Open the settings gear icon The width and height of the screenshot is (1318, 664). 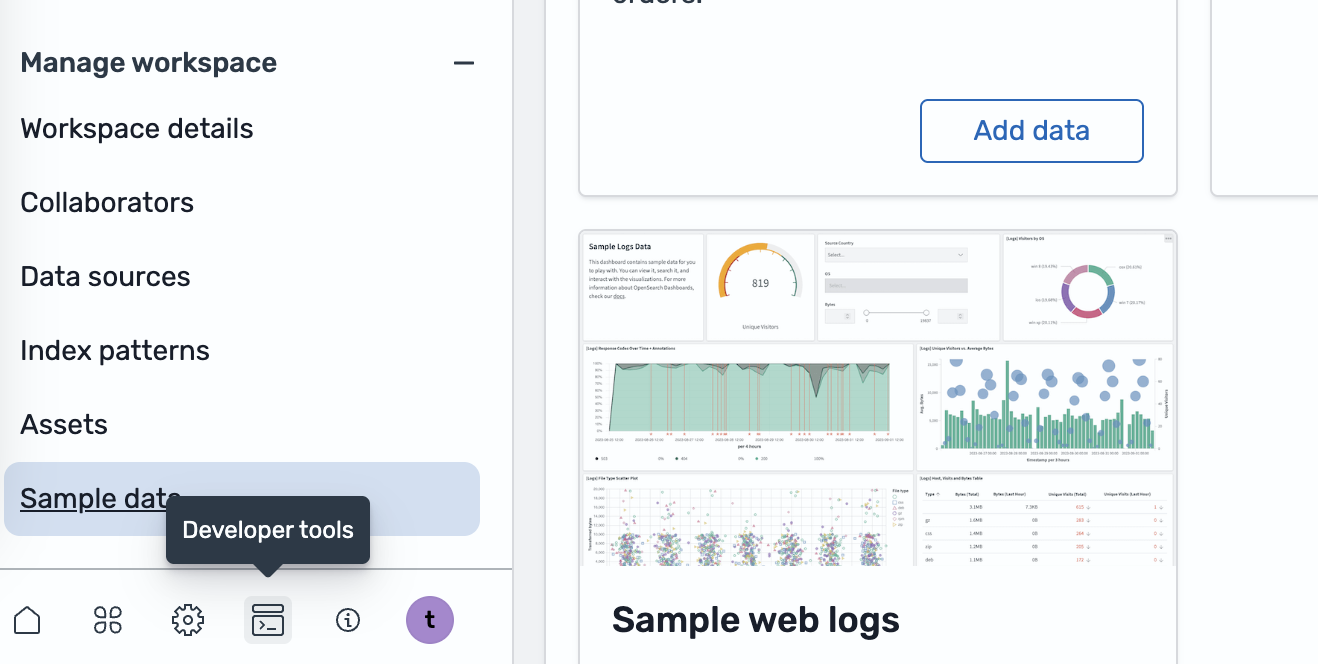(x=187, y=620)
